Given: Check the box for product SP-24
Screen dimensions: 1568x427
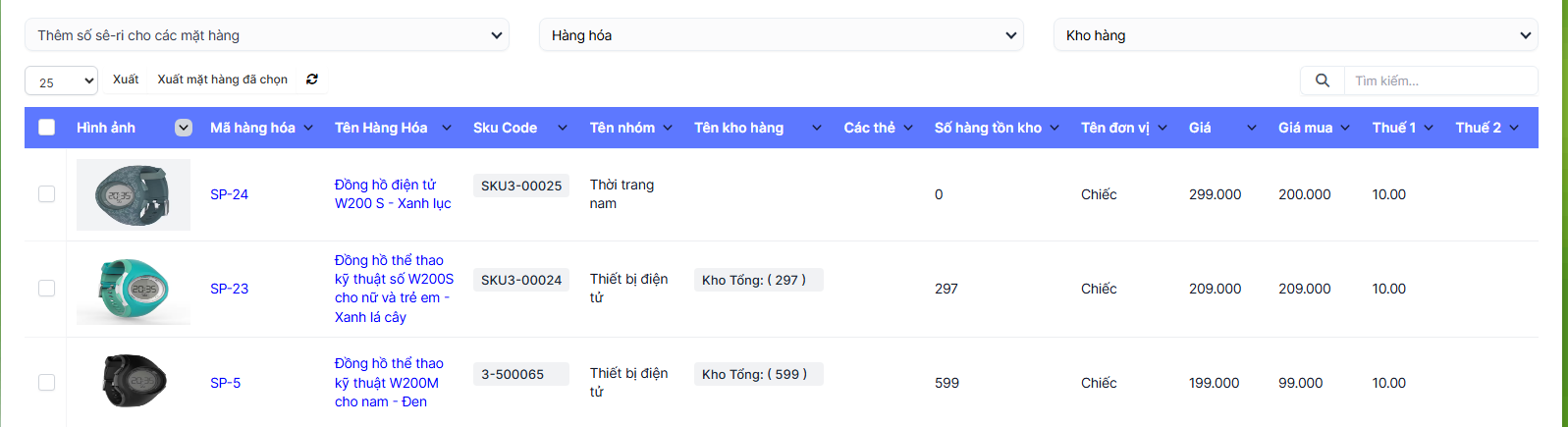Looking at the screenshot, I should click(46, 194).
